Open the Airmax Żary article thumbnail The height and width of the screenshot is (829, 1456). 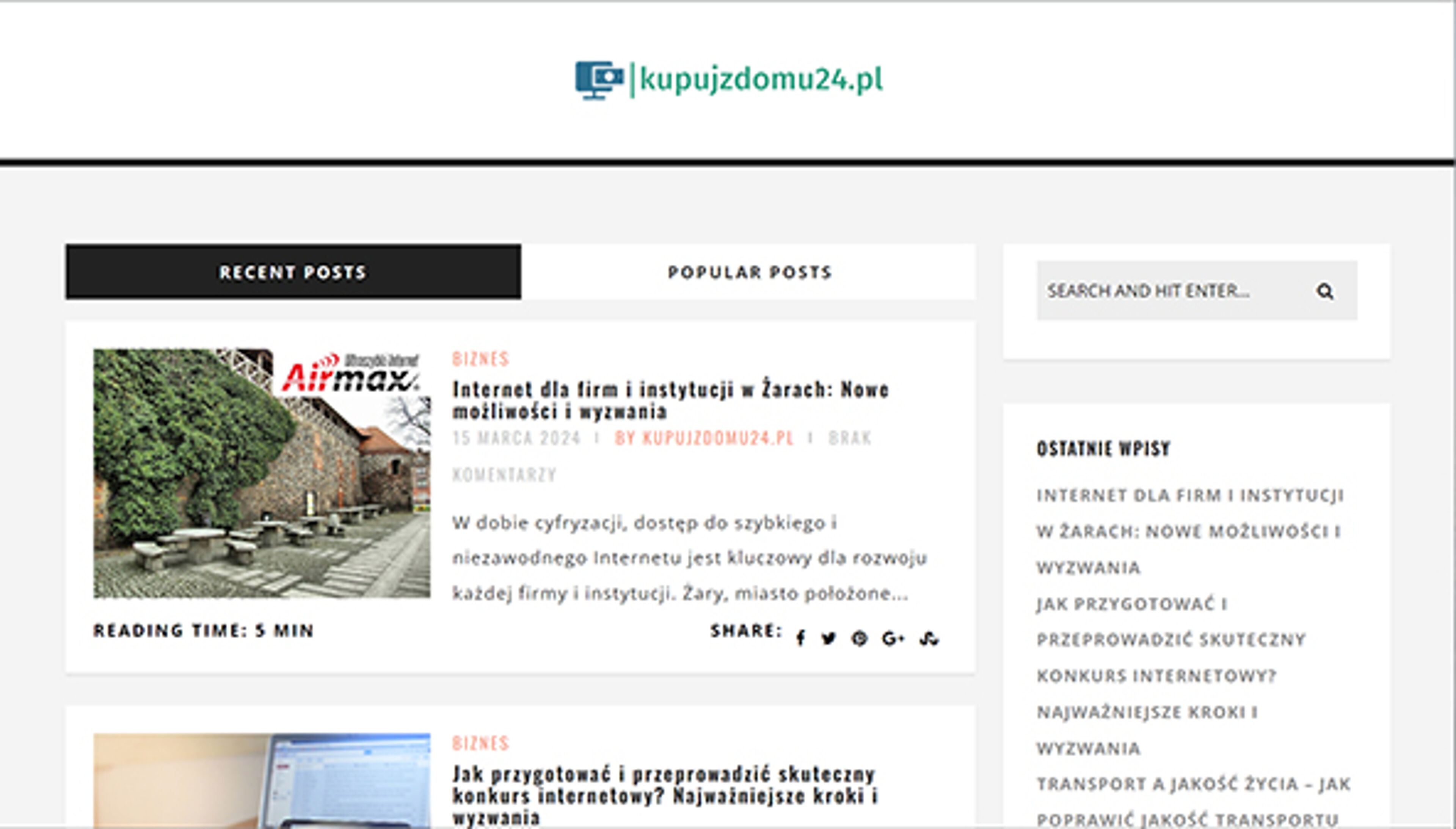click(x=262, y=474)
